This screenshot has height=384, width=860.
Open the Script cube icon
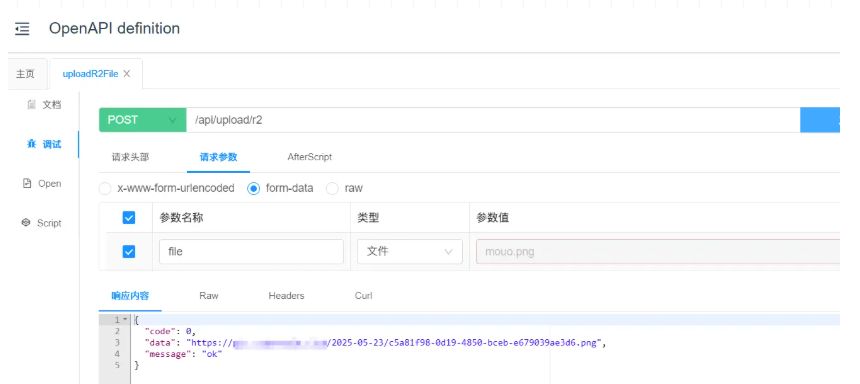(26, 223)
